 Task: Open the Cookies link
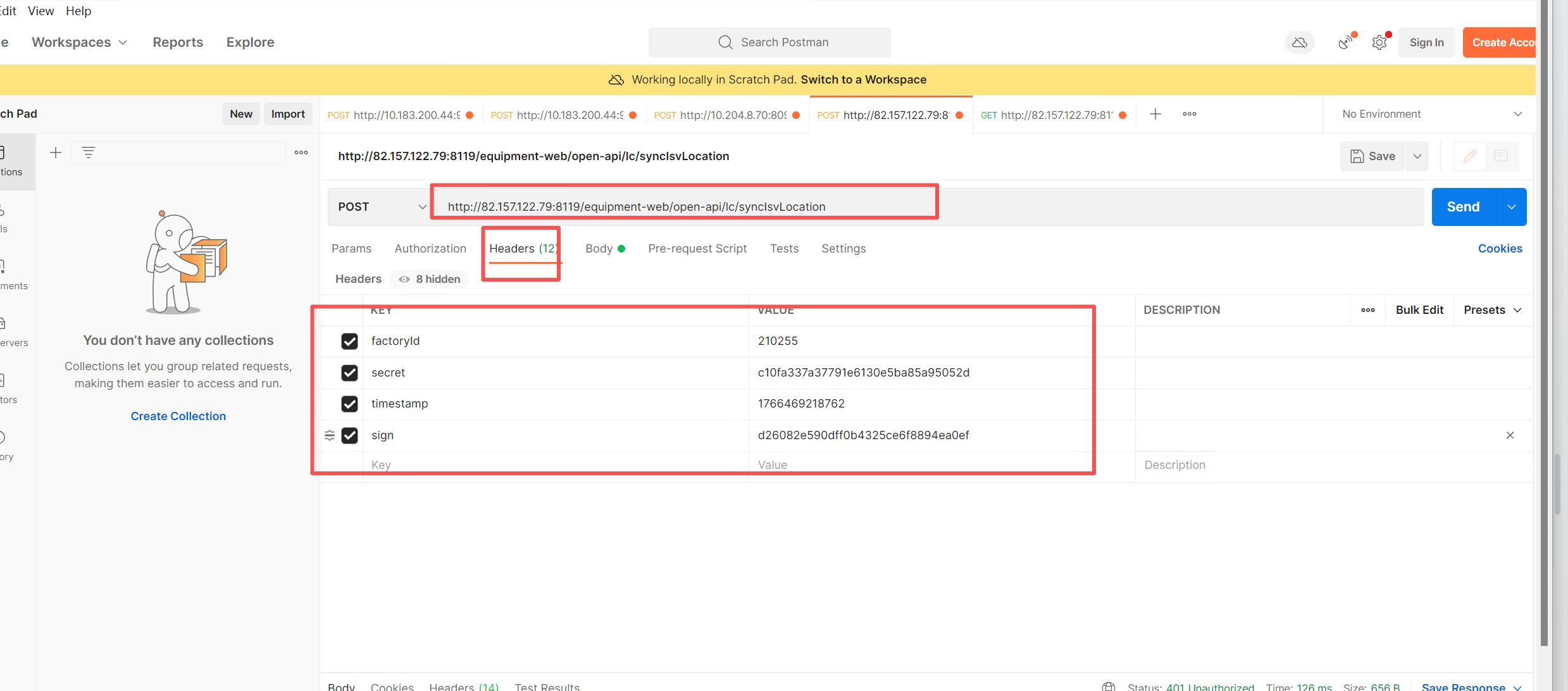click(1500, 249)
